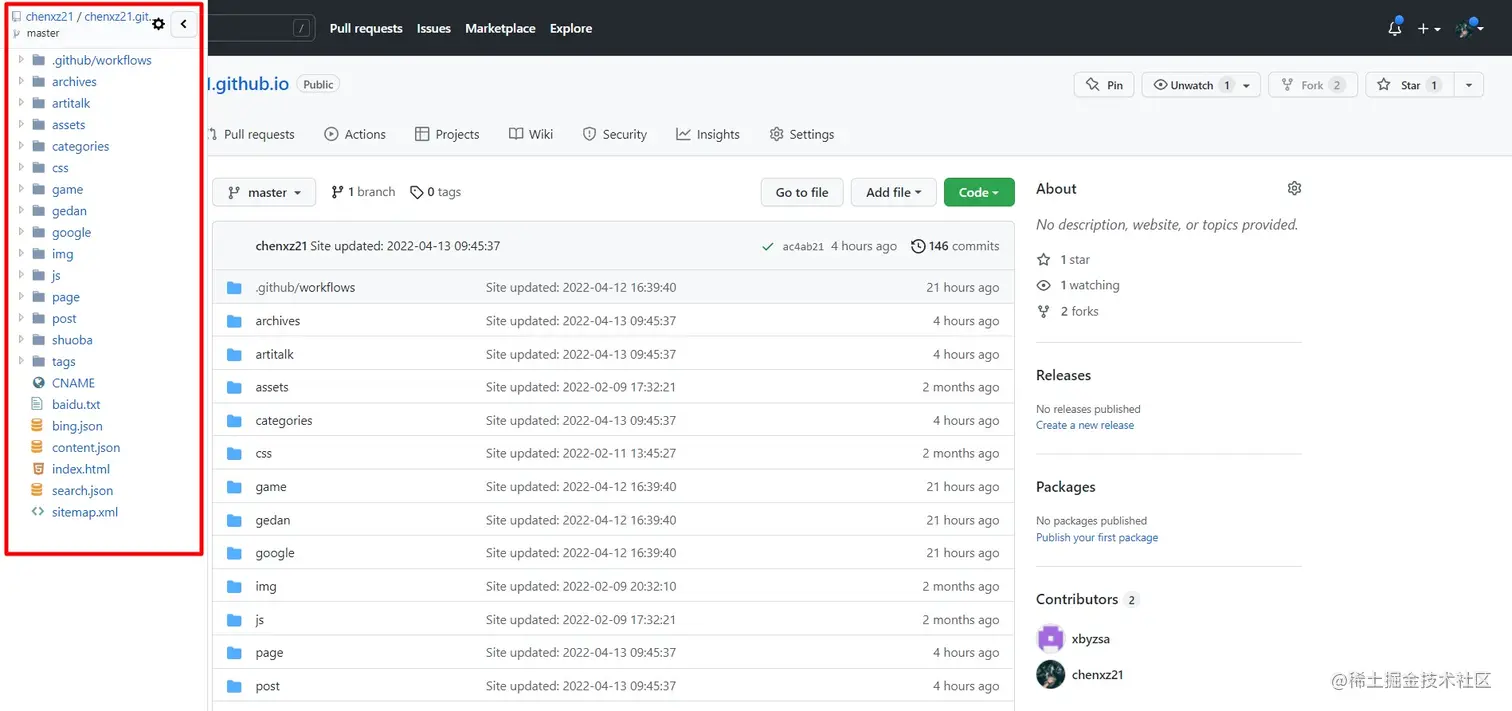Expand the artitalk folder in the sidebar tree
1512x711 pixels.
(21, 103)
